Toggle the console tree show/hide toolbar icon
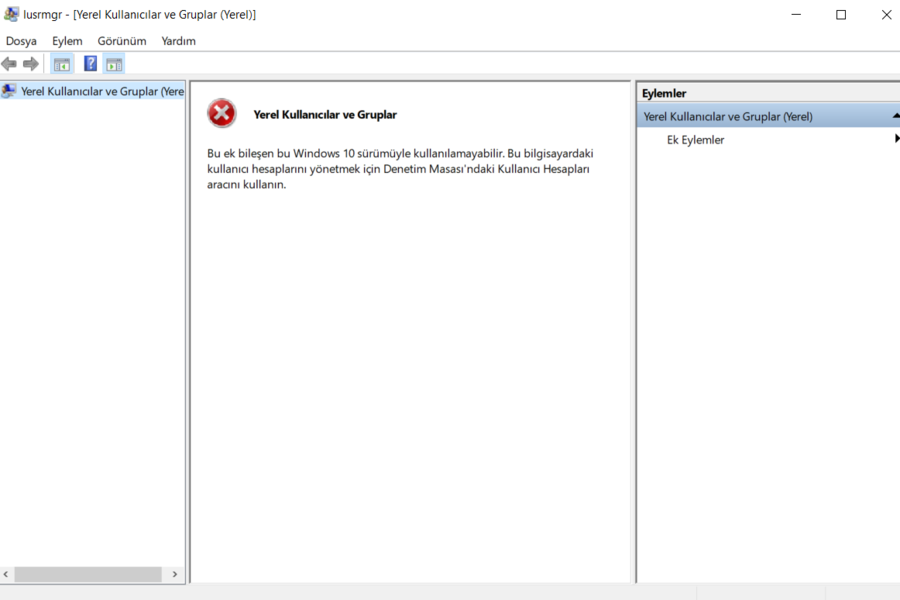Screen dimensions: 900x600 pyautogui.click(x=62, y=64)
